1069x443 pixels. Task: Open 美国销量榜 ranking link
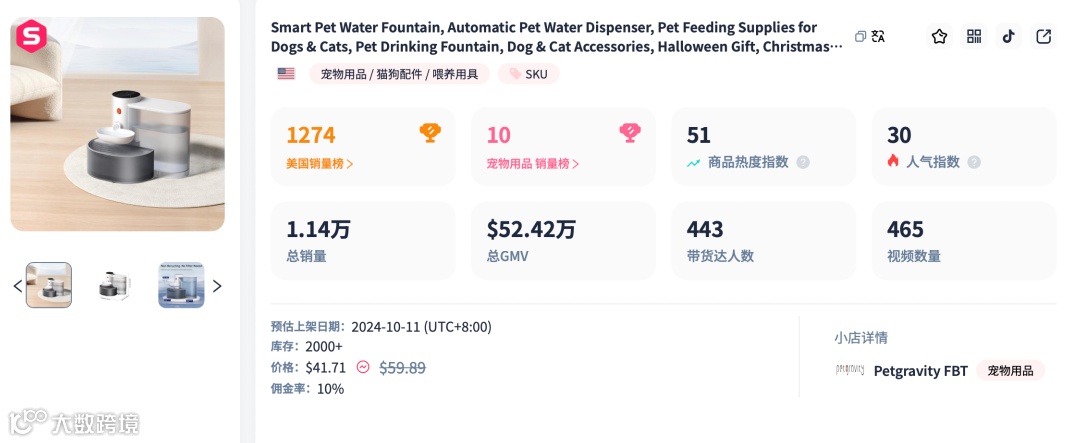pyautogui.click(x=320, y=163)
